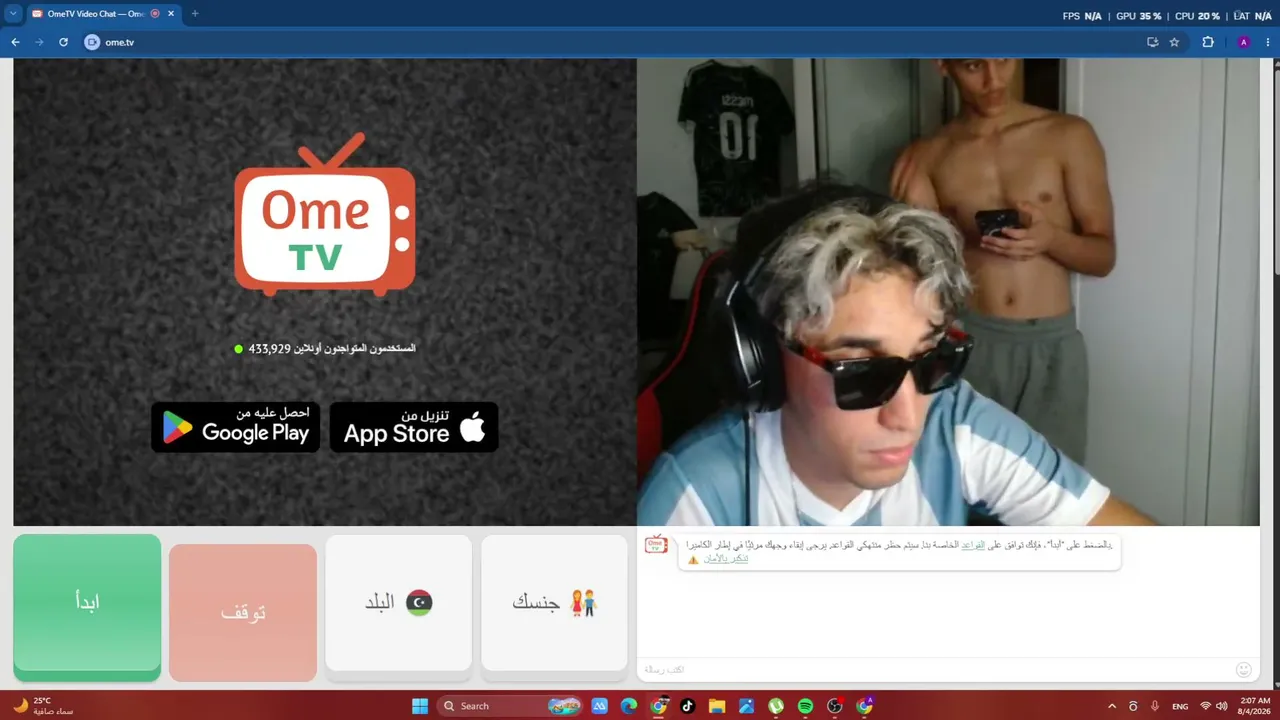Viewport: 1280px width, 720px height.
Task: Open the Photos app from the taskbar
Action: click(x=746, y=706)
